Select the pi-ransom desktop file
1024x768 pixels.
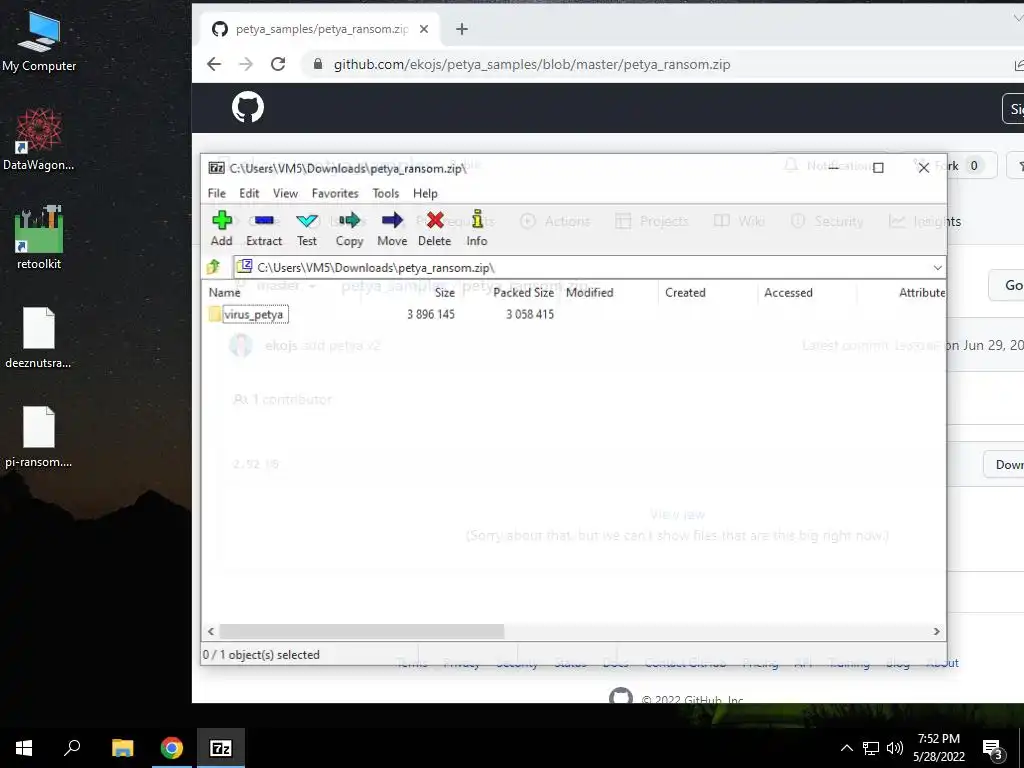pyautogui.click(x=39, y=437)
